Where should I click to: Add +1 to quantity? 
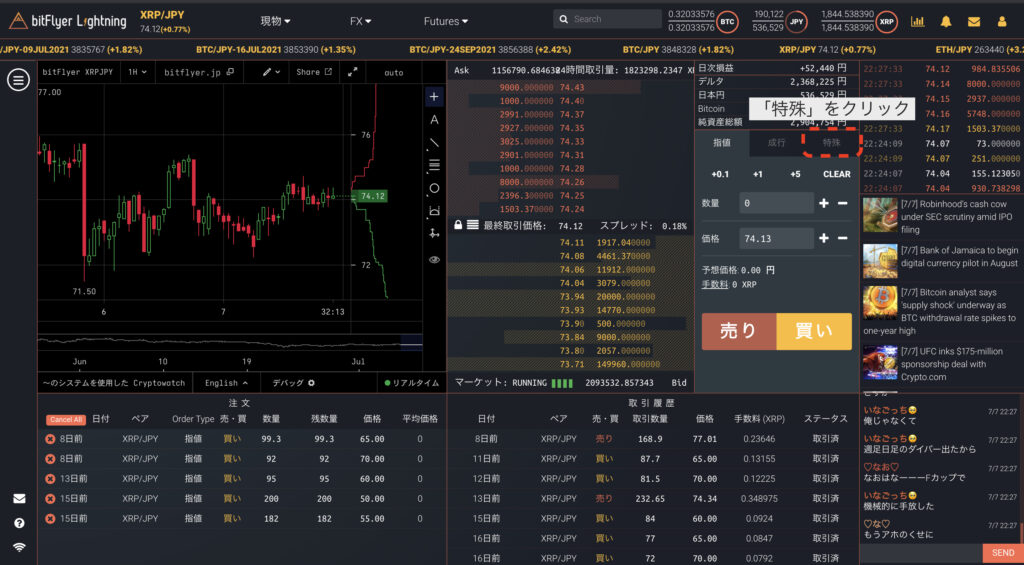click(758, 174)
